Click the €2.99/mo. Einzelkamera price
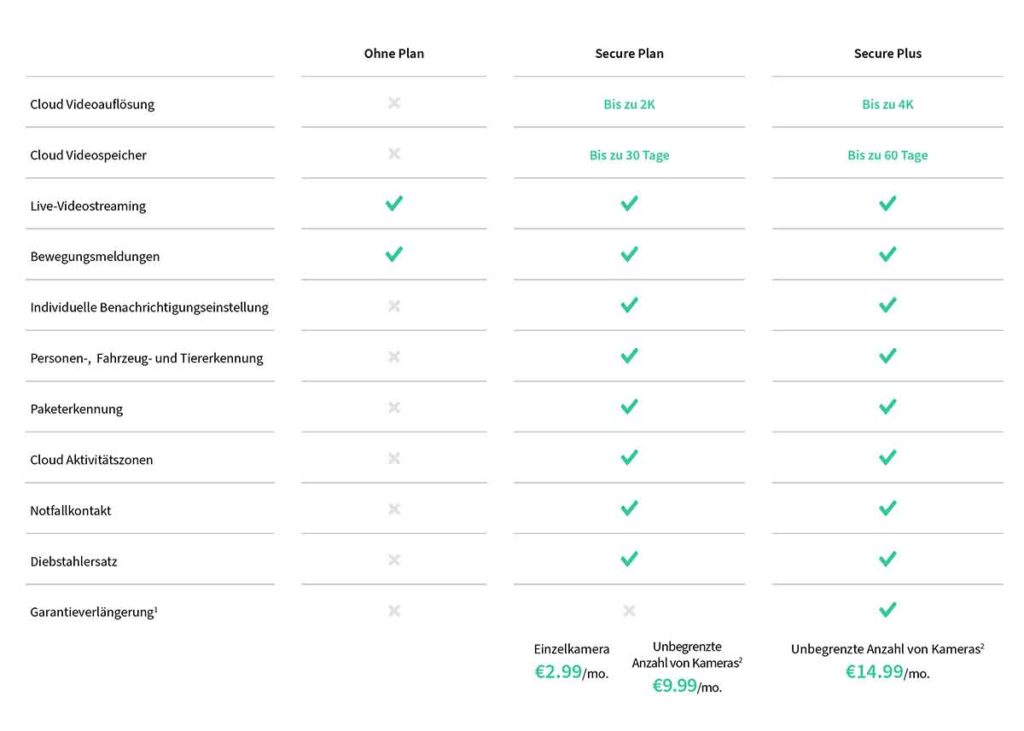Screen dimensions: 1024x731 571,672
